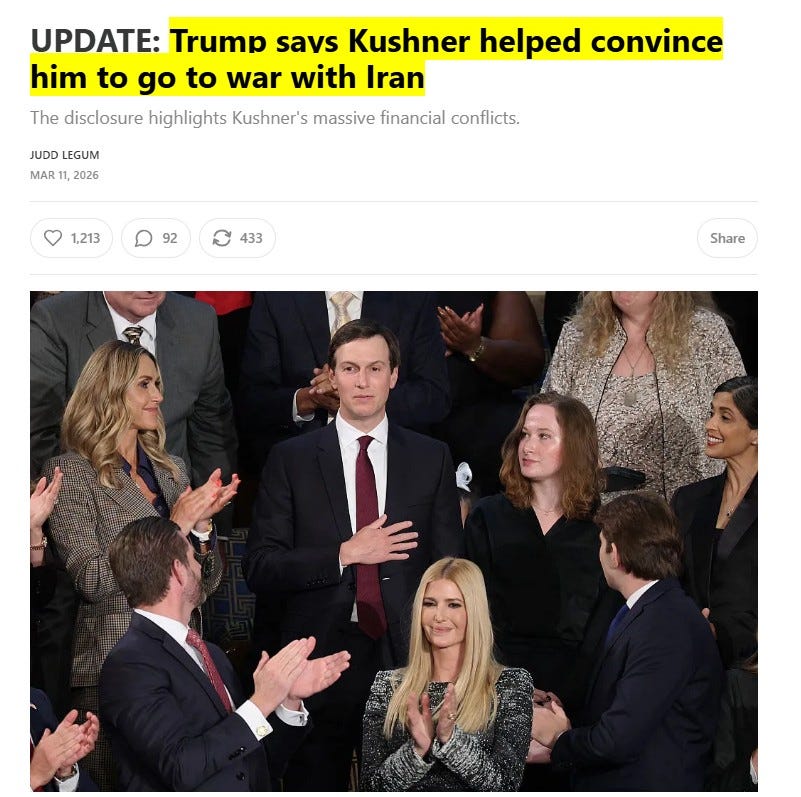Click the 1,213 likes count
The width and height of the screenshot is (801, 797).
[x=85, y=239]
